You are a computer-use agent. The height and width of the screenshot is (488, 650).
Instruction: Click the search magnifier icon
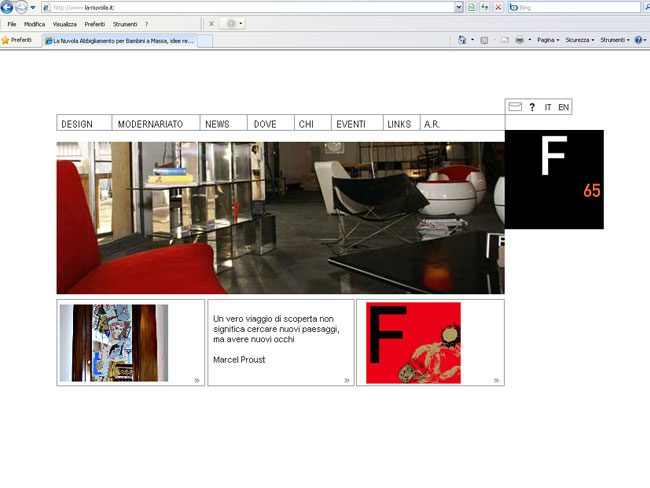(647, 7)
